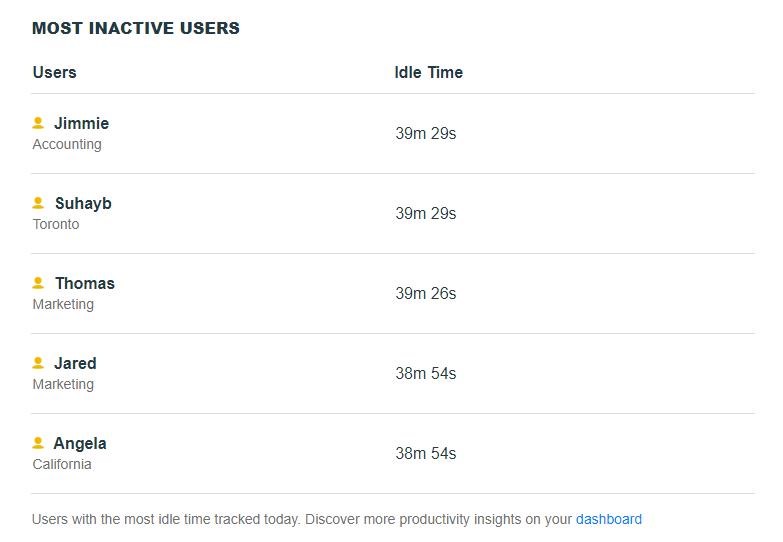Click Jared's Marketing group label
This screenshot has height=542, width=783.
click(63, 384)
